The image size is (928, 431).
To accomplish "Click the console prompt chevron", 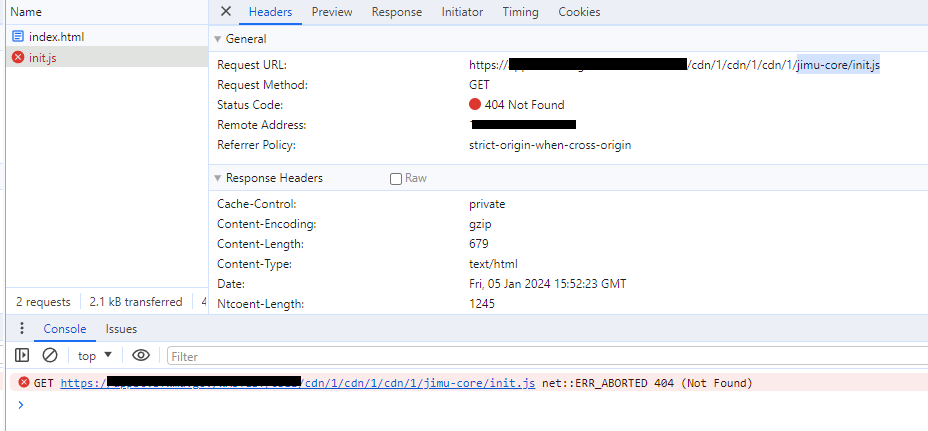I will (x=20, y=404).
